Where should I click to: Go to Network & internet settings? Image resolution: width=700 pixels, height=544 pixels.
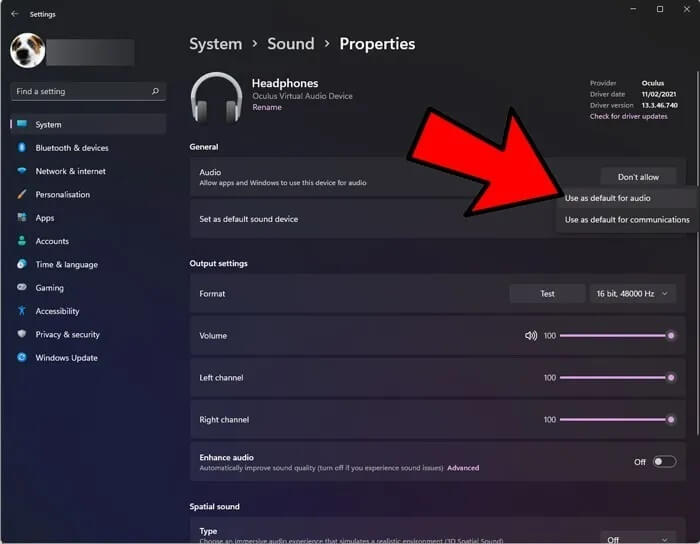pos(88,171)
